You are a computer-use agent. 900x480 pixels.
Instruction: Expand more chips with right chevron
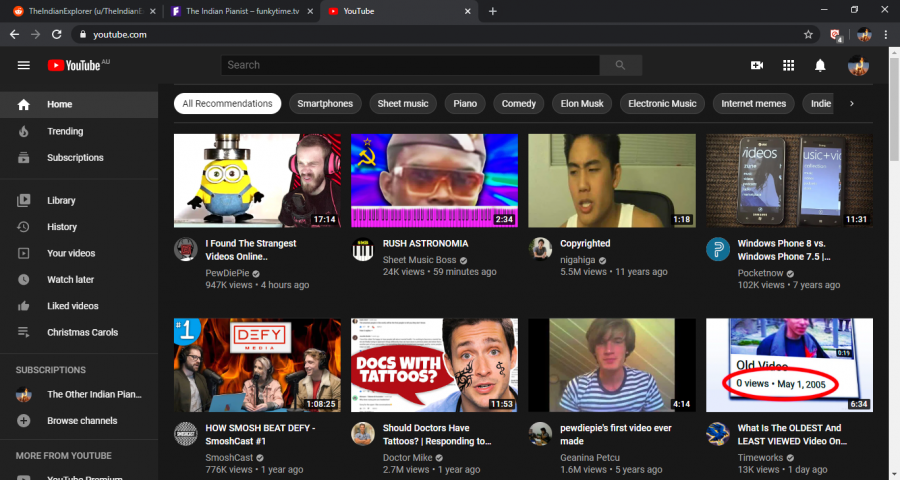coord(852,104)
